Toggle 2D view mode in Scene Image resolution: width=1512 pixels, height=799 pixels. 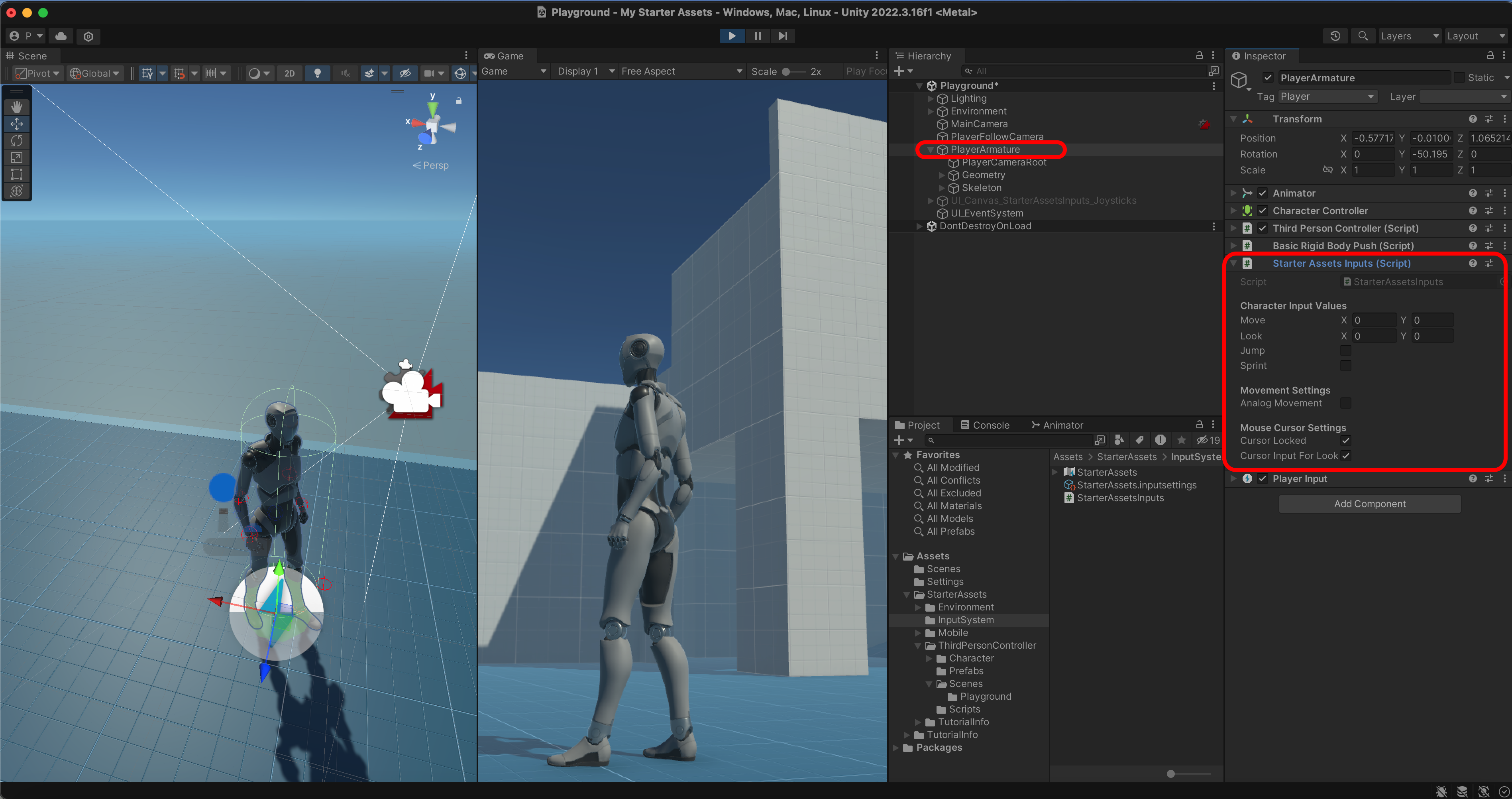[x=289, y=73]
